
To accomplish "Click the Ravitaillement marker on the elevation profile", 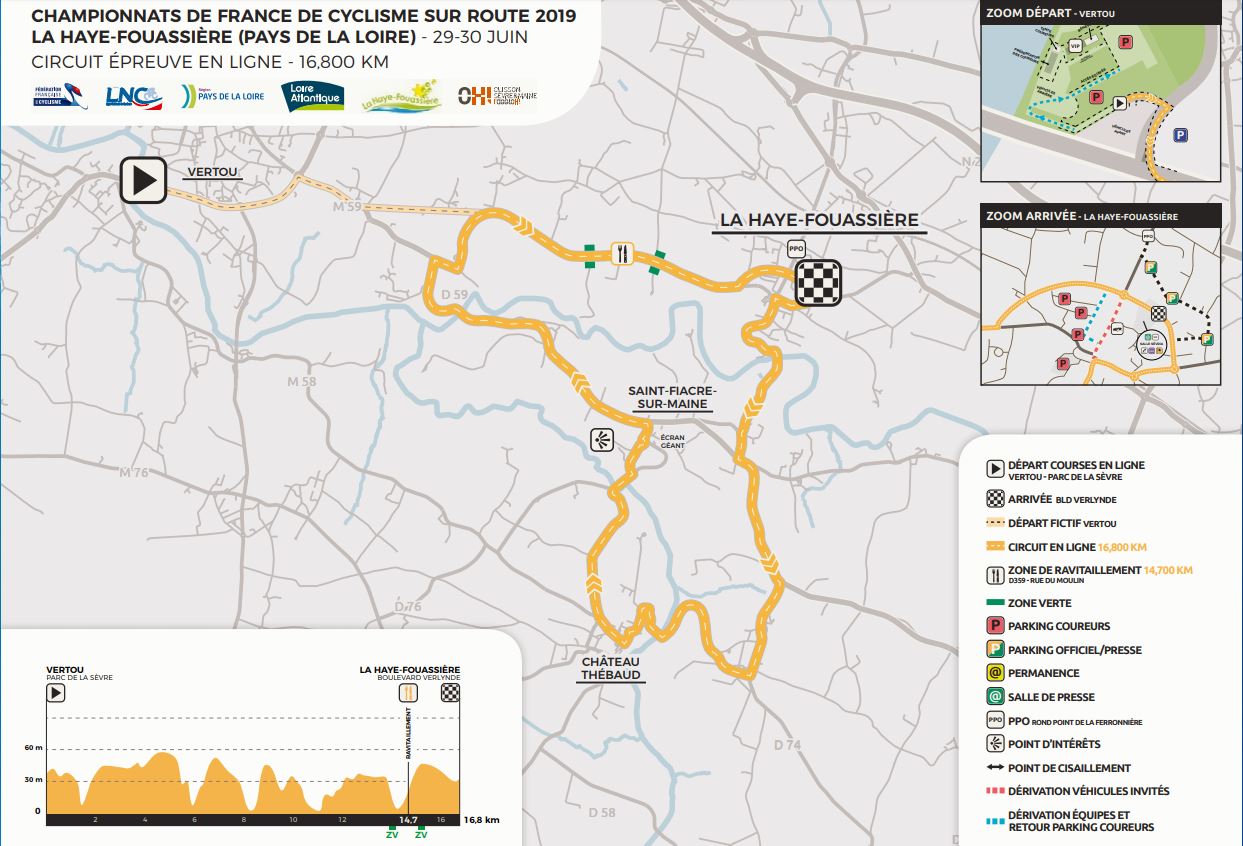I will point(408,694).
